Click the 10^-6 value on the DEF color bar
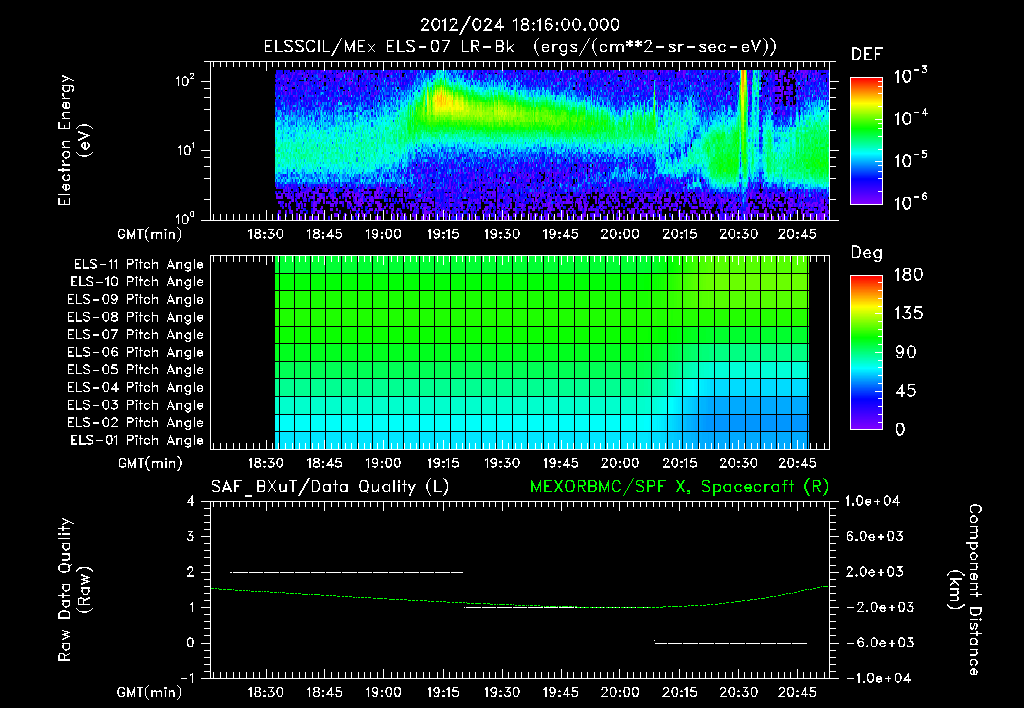Screen dimensions: 1024x708 (x=910, y=202)
